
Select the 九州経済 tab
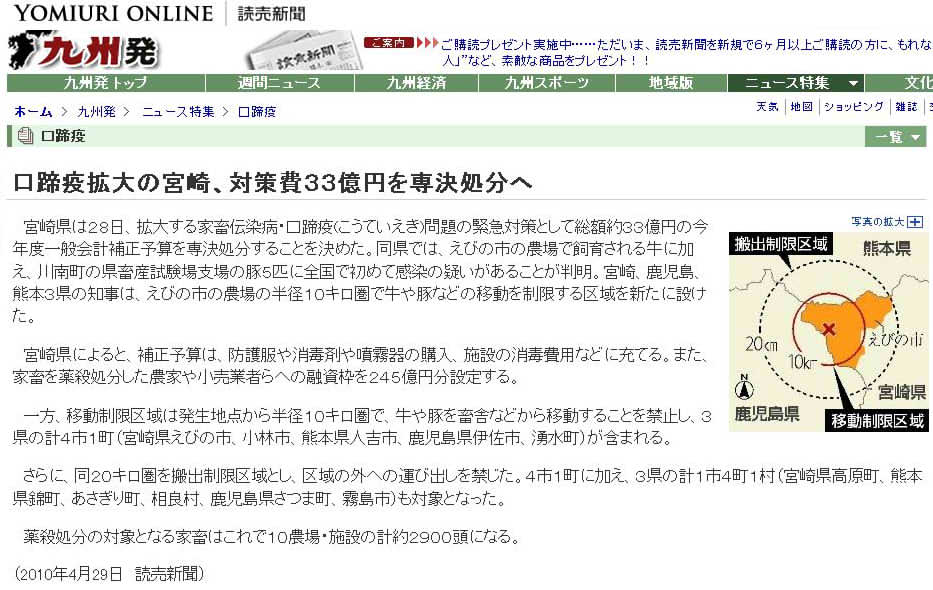(416, 83)
